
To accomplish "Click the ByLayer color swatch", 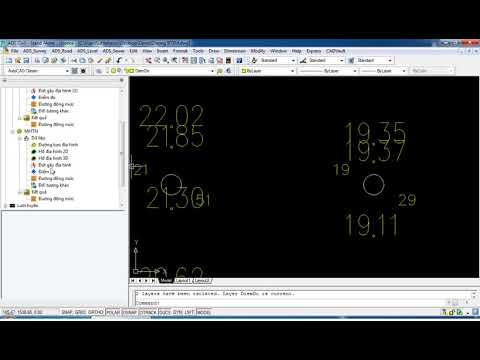I will [244, 71].
